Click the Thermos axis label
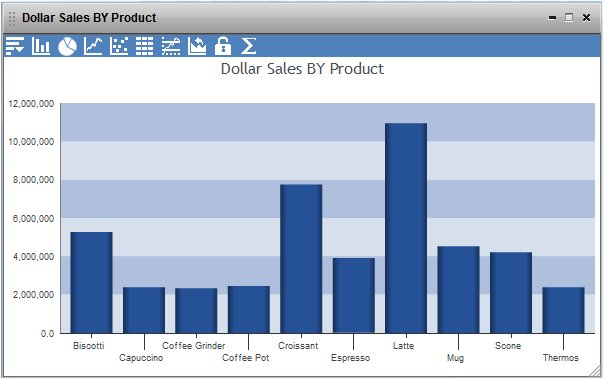This screenshot has height=379, width=604. point(560,358)
